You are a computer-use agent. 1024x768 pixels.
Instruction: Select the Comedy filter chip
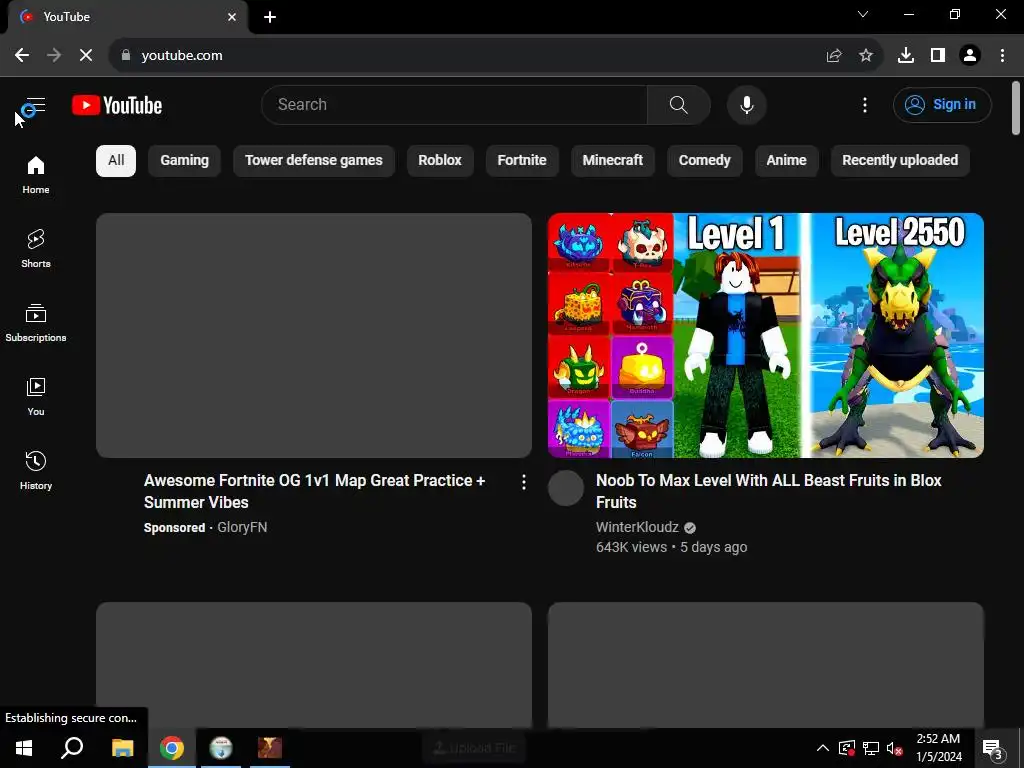coord(705,161)
